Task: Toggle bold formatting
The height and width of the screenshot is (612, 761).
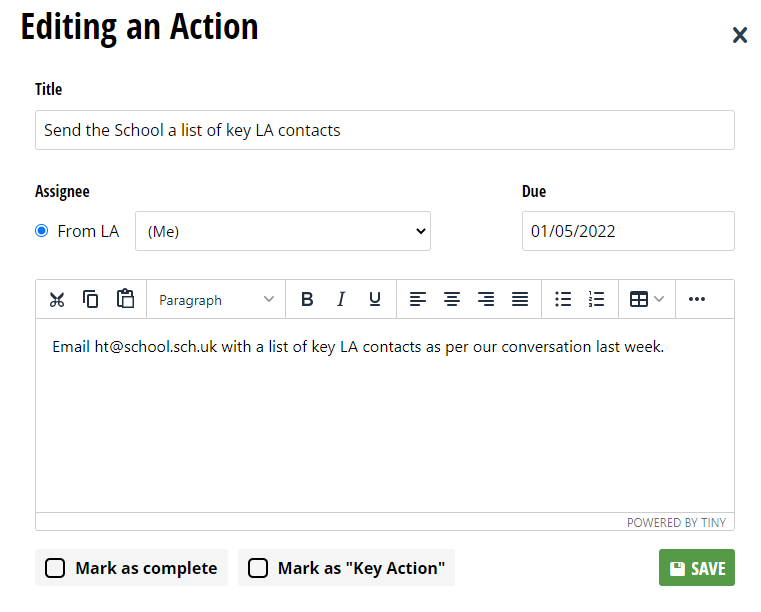Action: tap(307, 299)
